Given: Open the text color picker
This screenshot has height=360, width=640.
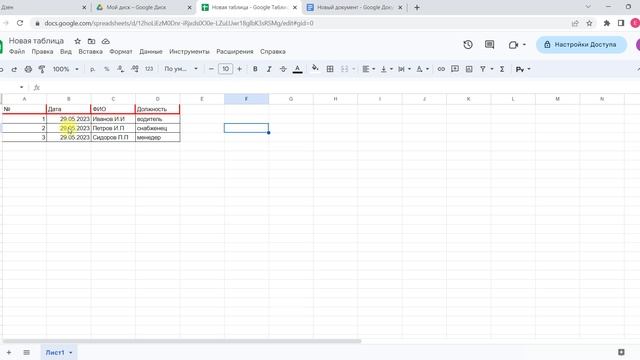Looking at the screenshot, I should tap(298, 69).
